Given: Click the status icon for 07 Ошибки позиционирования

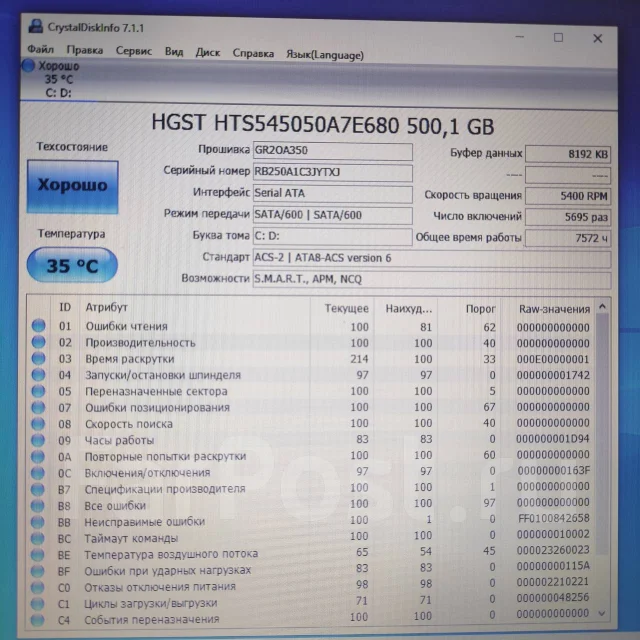Looking at the screenshot, I should pyautogui.click(x=38, y=407).
